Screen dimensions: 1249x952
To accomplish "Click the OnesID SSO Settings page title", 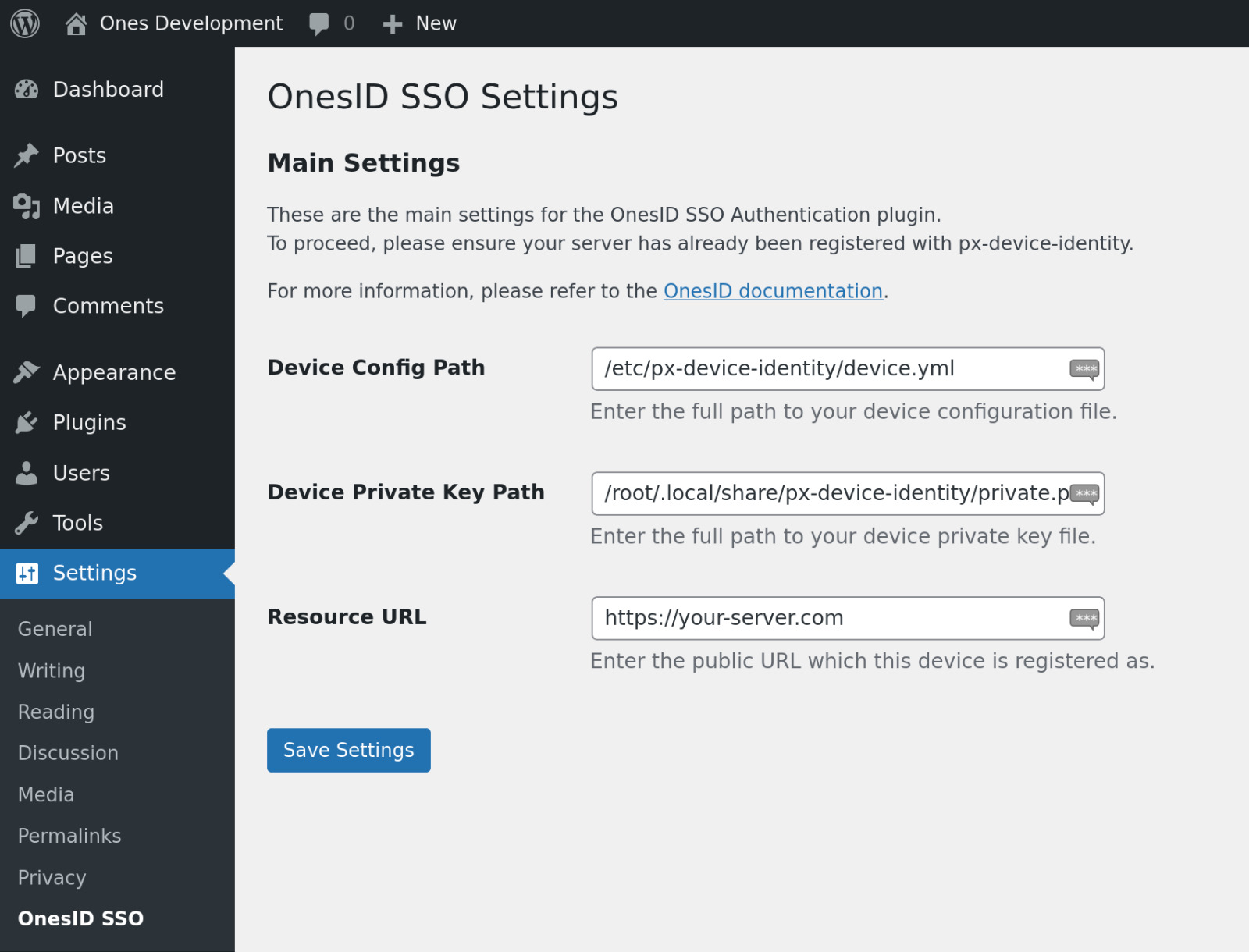I will [443, 97].
